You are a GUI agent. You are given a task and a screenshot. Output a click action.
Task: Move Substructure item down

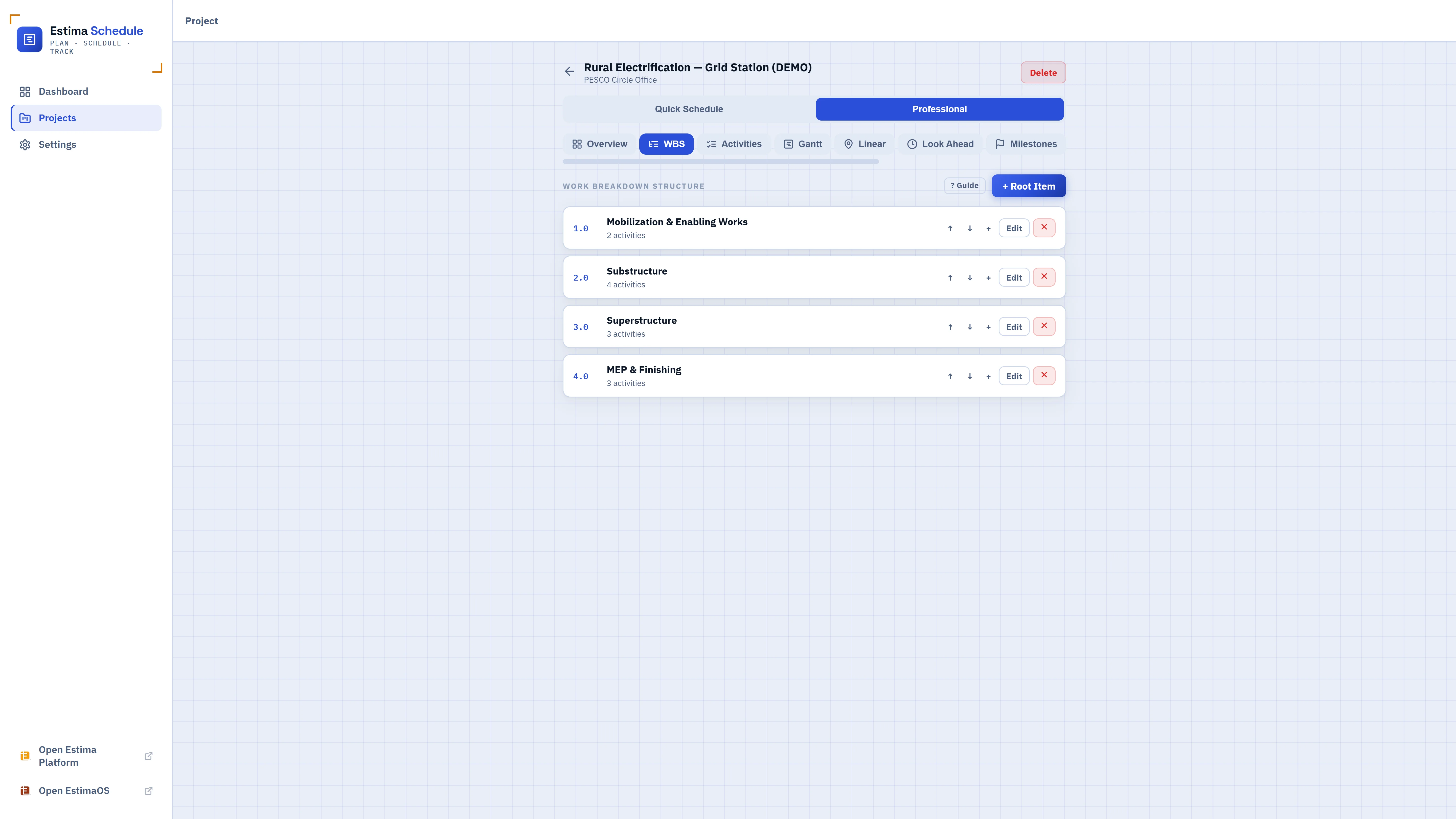969,278
